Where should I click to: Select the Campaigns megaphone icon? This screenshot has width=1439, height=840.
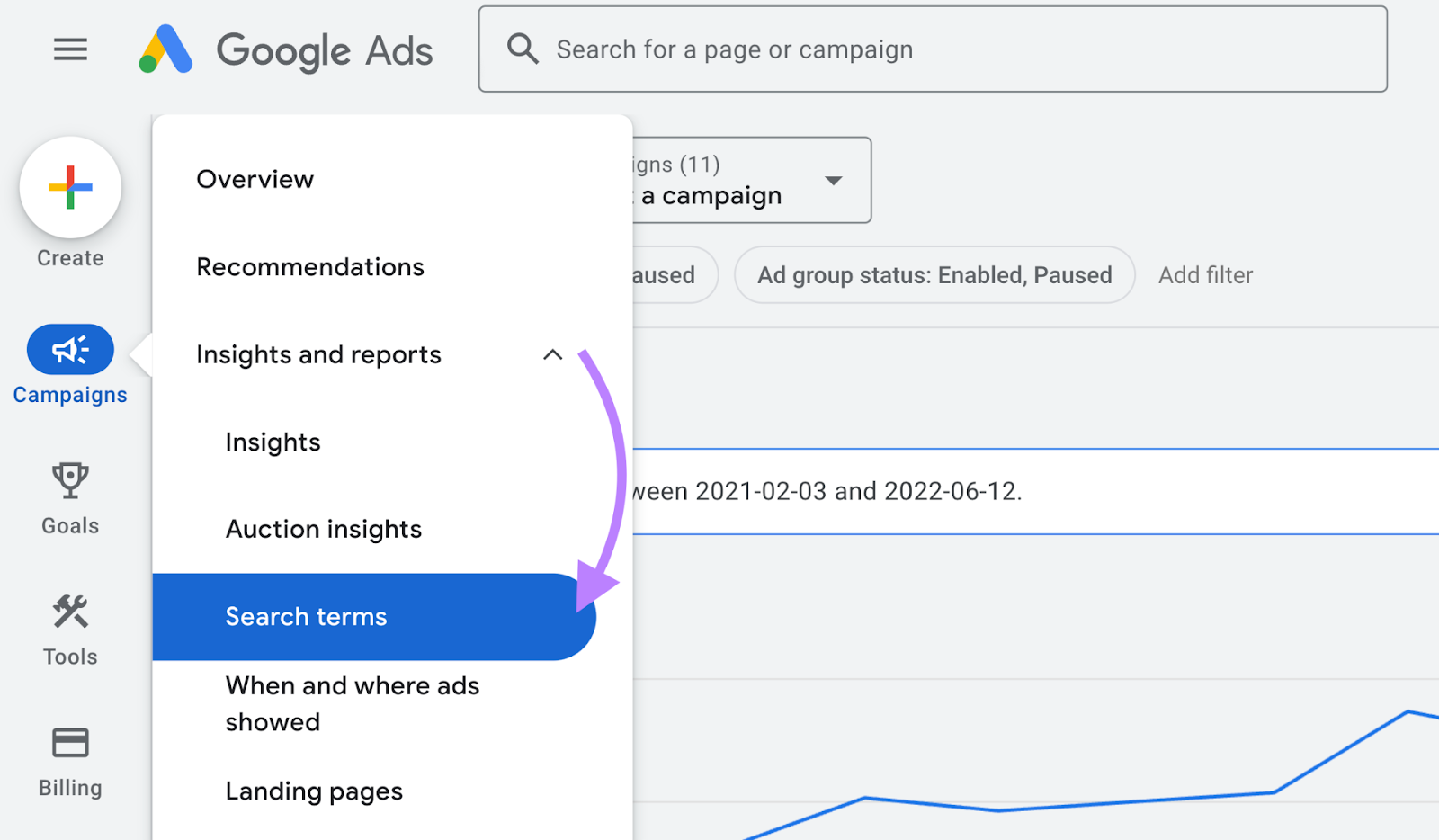pyautogui.click(x=69, y=349)
